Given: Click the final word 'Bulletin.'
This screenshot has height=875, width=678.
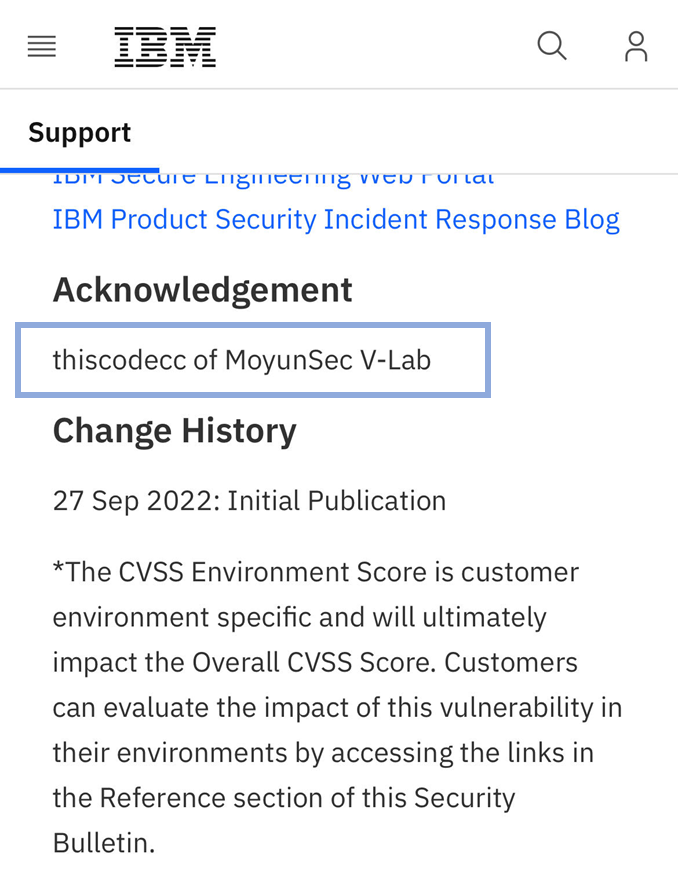Looking at the screenshot, I should click(104, 842).
